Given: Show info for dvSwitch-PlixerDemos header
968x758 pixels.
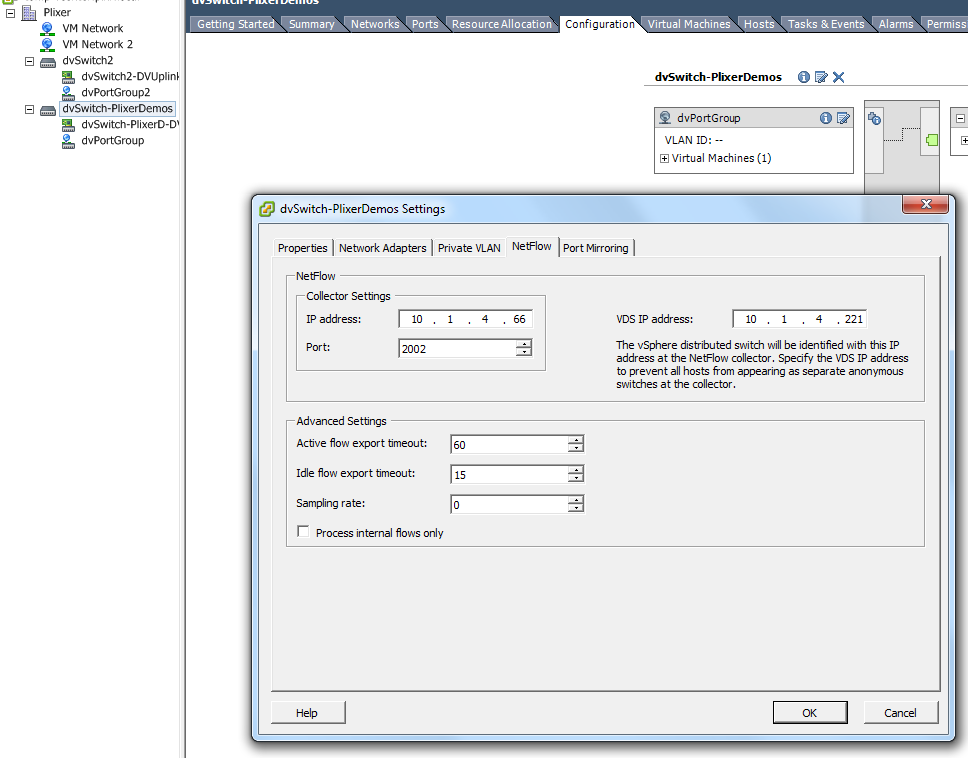Looking at the screenshot, I should coord(804,77).
